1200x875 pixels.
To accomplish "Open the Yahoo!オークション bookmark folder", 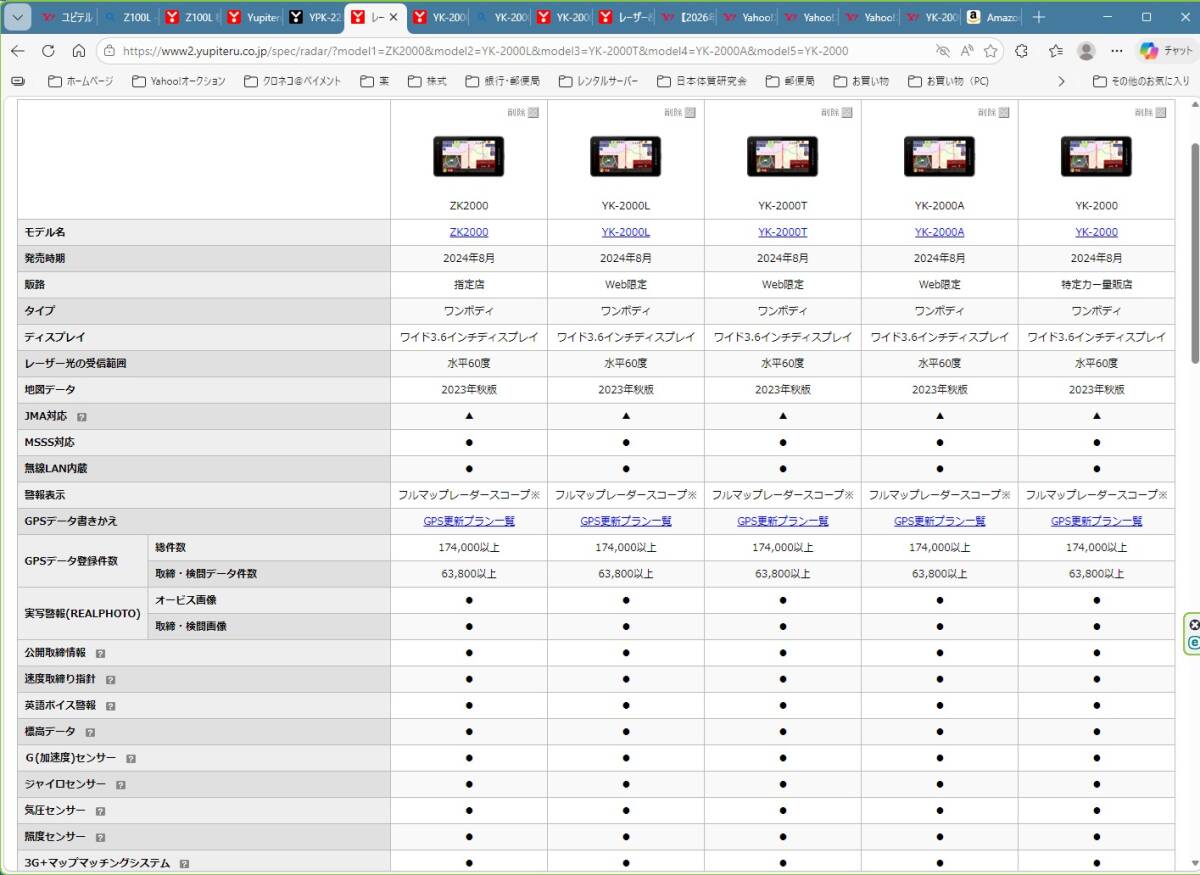I will pyautogui.click(x=179, y=81).
